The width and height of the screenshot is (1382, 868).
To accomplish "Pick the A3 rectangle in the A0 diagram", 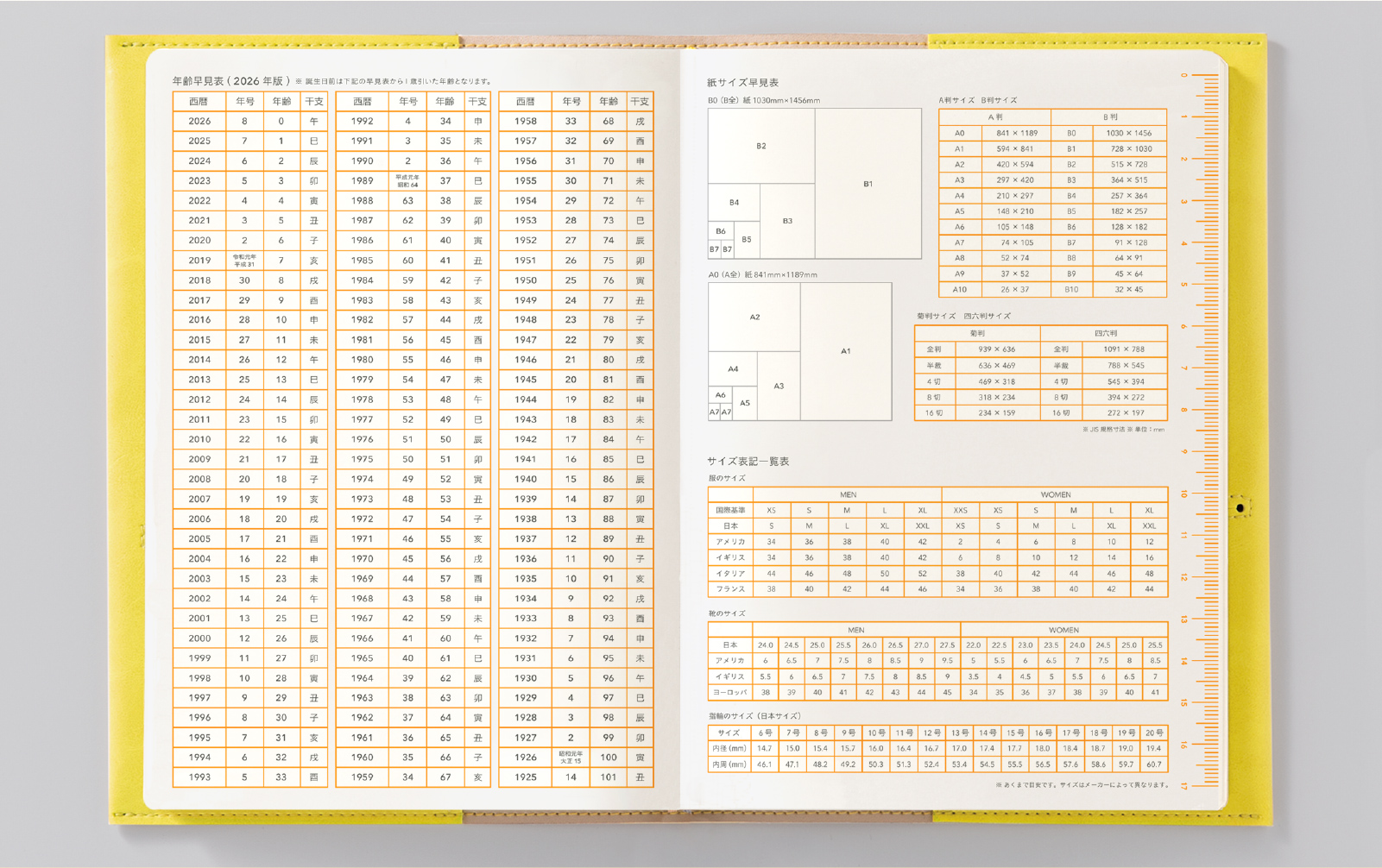I will 779,386.
